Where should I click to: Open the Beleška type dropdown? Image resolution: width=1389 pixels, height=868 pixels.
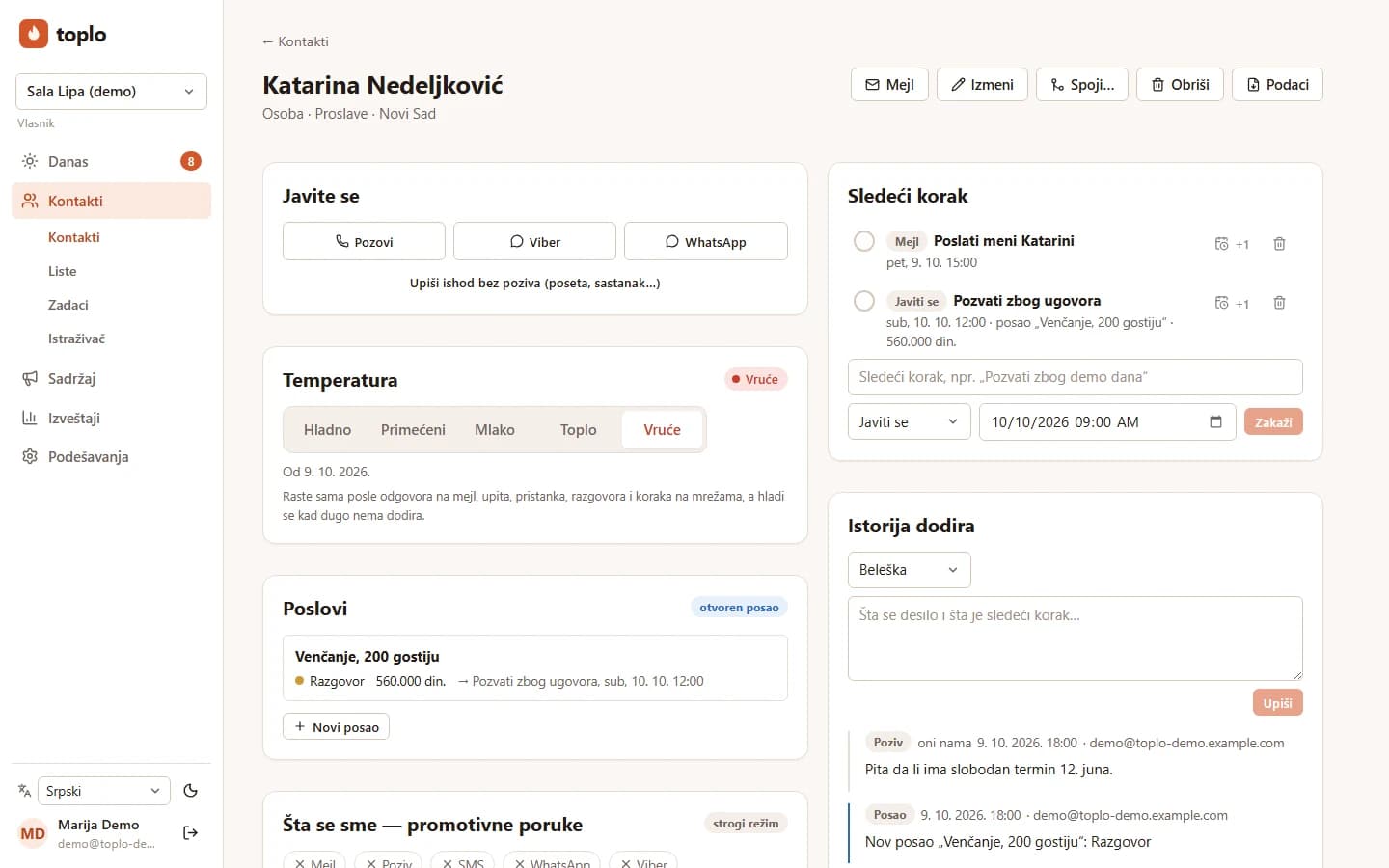(x=909, y=570)
